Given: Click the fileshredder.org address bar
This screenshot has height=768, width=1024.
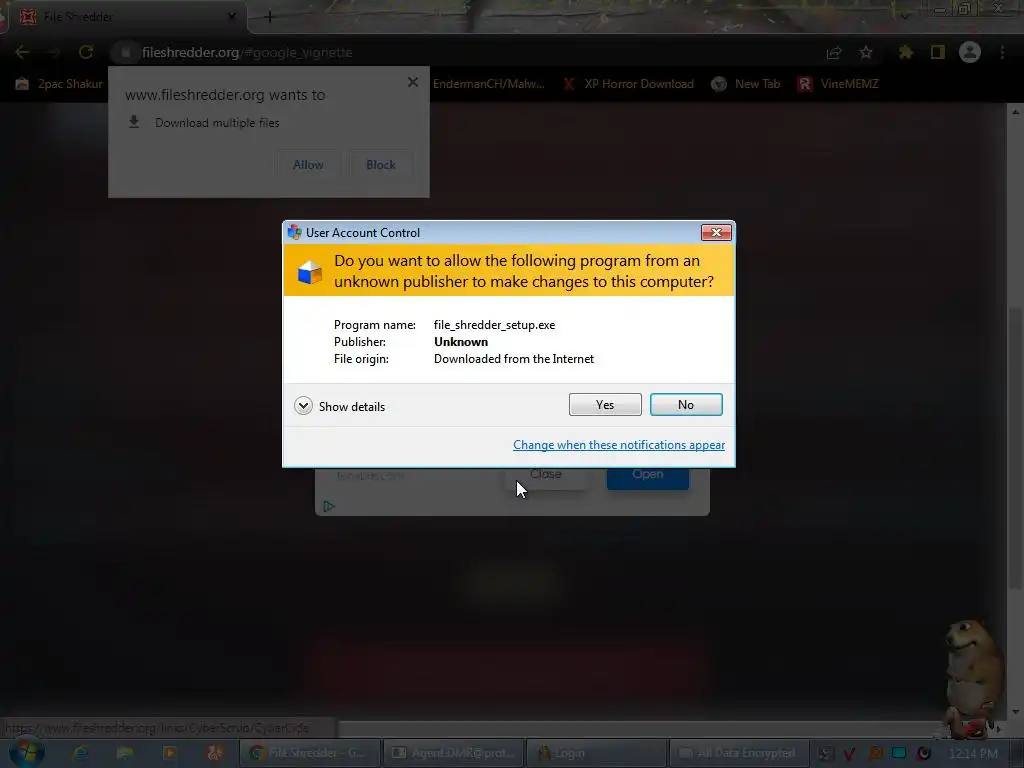Looking at the screenshot, I should tap(457, 52).
